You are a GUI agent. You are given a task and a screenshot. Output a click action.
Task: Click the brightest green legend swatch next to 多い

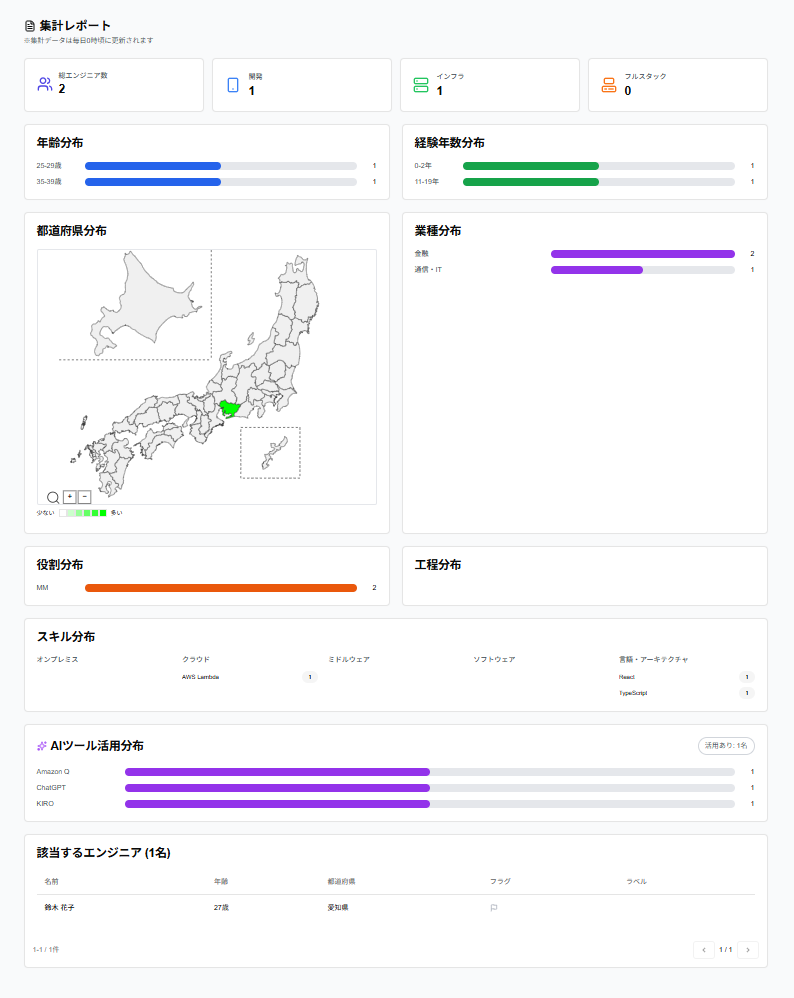(103, 513)
